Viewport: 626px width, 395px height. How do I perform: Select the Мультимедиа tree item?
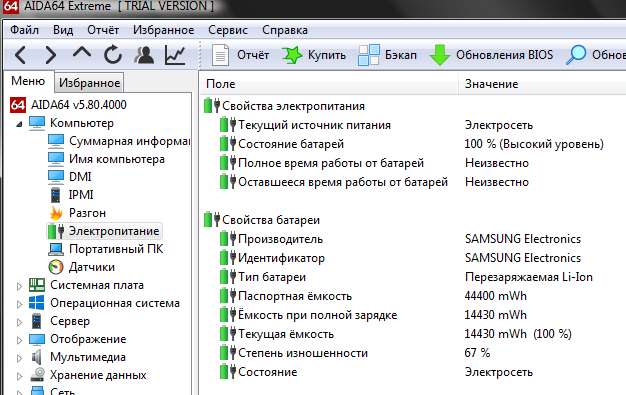pyautogui.click(x=77, y=357)
